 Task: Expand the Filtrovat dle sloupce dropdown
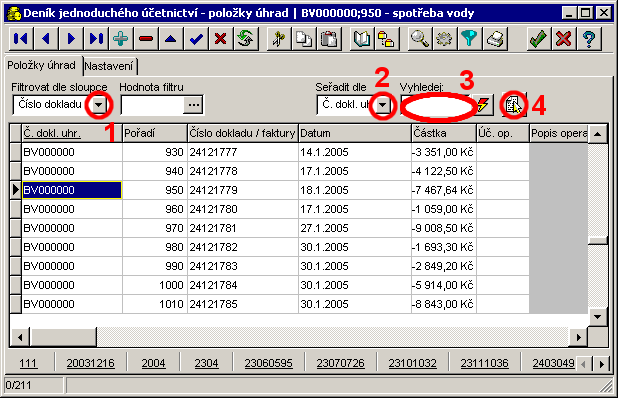[x=99, y=105]
